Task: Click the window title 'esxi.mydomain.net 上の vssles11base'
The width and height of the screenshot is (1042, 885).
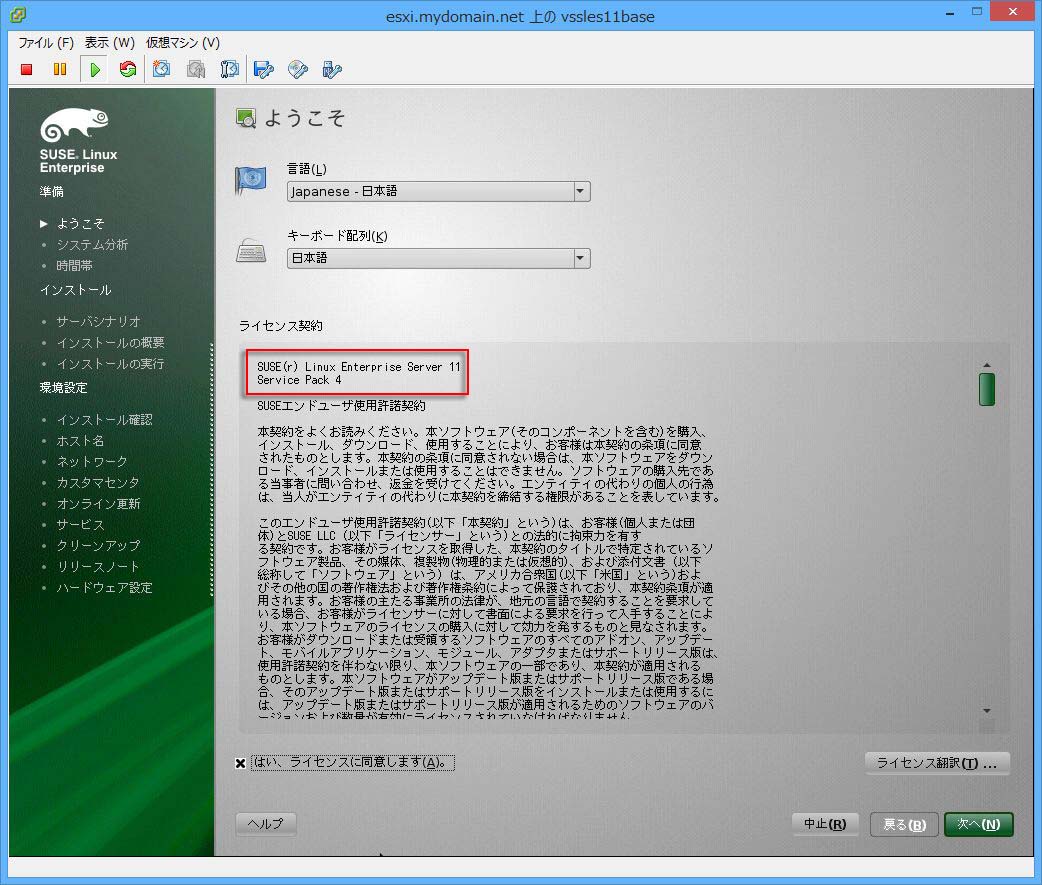Action: tap(520, 17)
